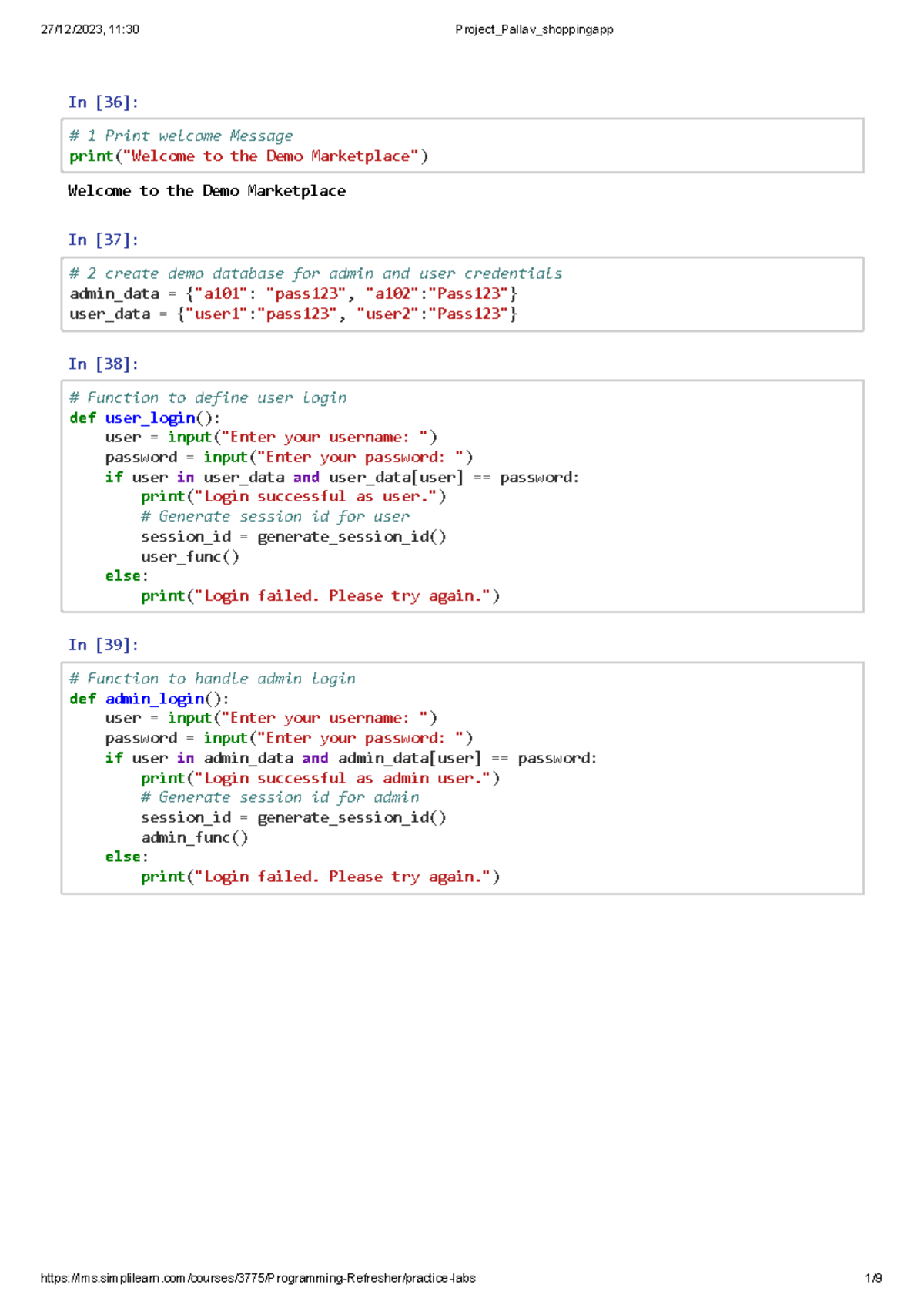Screen dimensions: 924x1308
Task: Select the '# Generate session id for user' comment
Action: pos(275,517)
